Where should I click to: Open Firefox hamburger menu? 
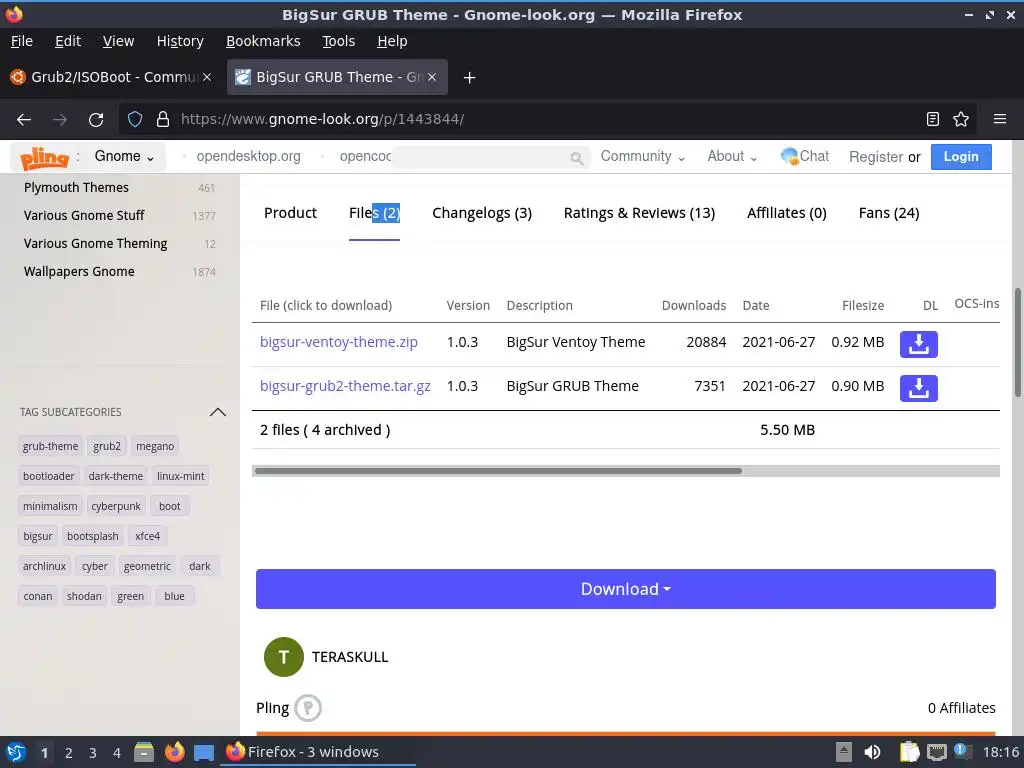[1000, 119]
